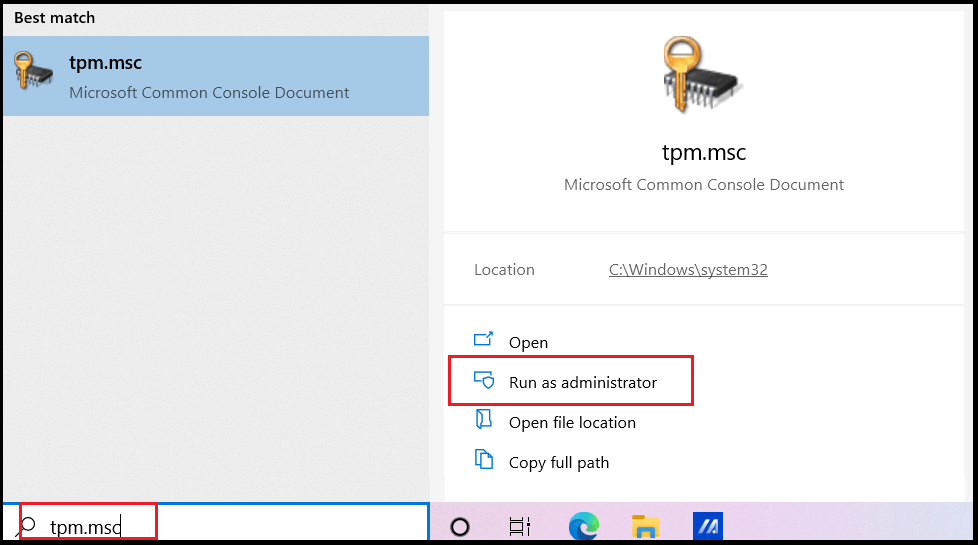Click Open action for tpm.msc
978x545 pixels.
[528, 342]
